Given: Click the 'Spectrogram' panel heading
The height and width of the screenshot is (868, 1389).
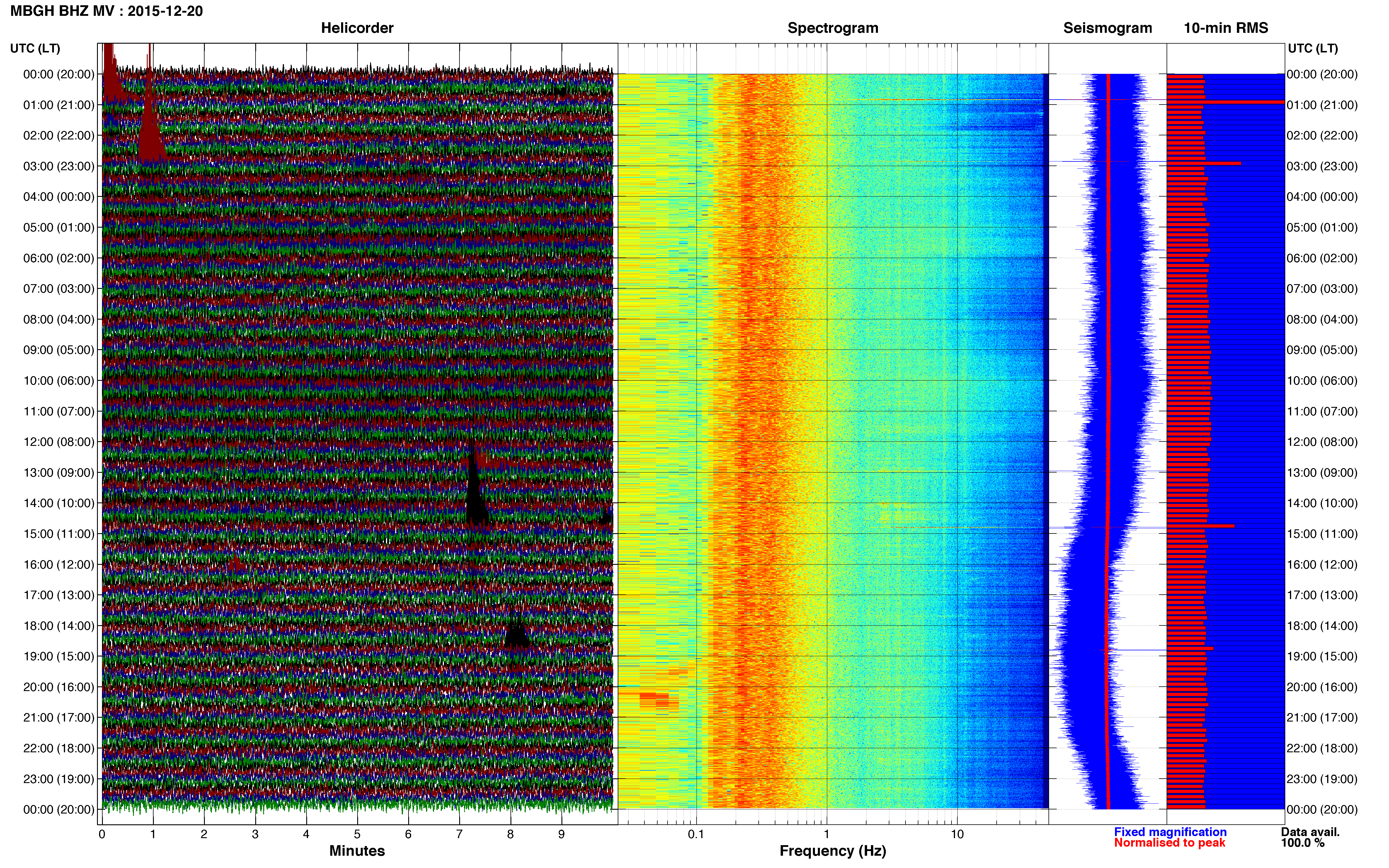Looking at the screenshot, I should coord(833,28).
